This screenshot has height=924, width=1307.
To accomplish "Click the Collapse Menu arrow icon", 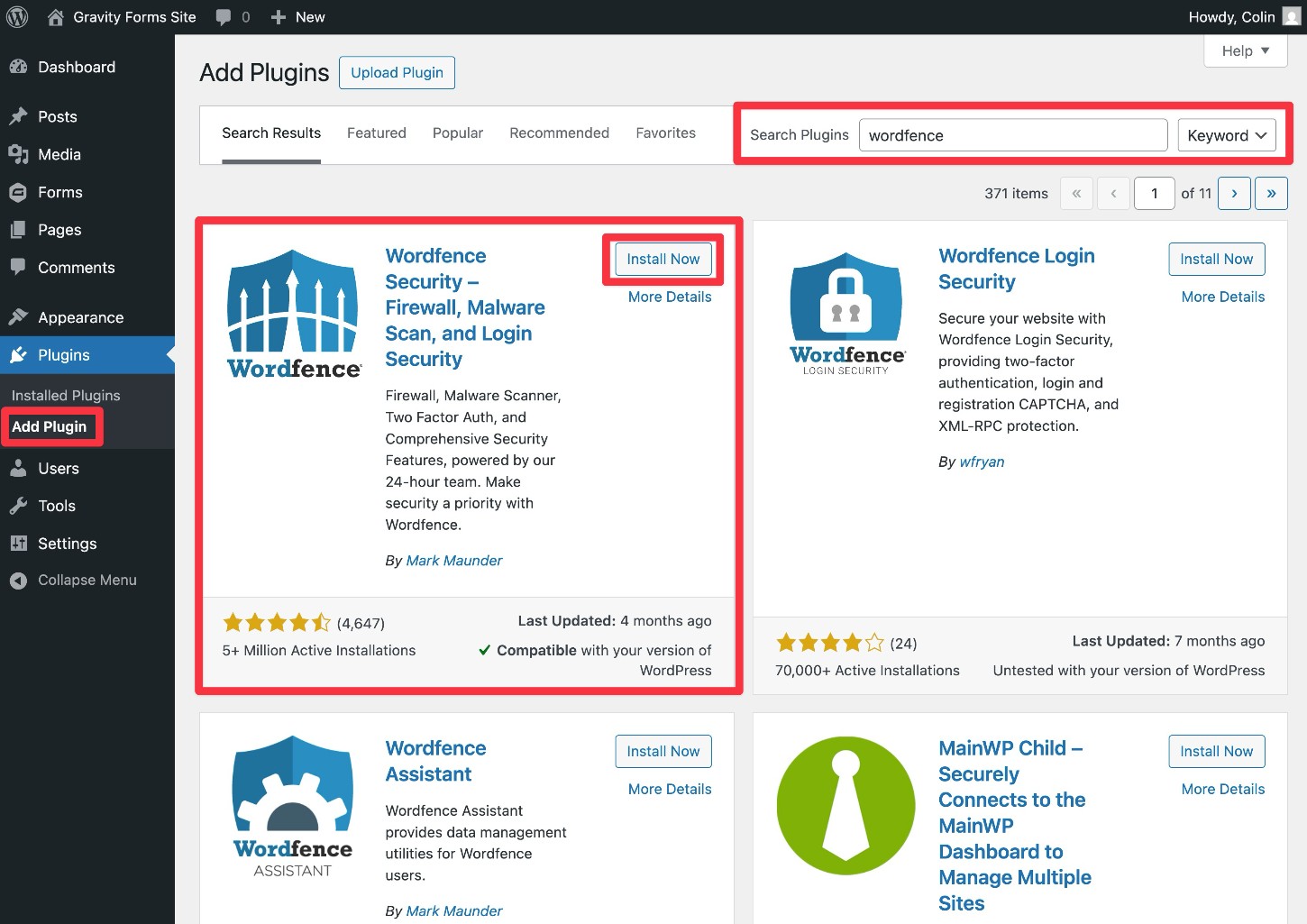I will pos(18,581).
